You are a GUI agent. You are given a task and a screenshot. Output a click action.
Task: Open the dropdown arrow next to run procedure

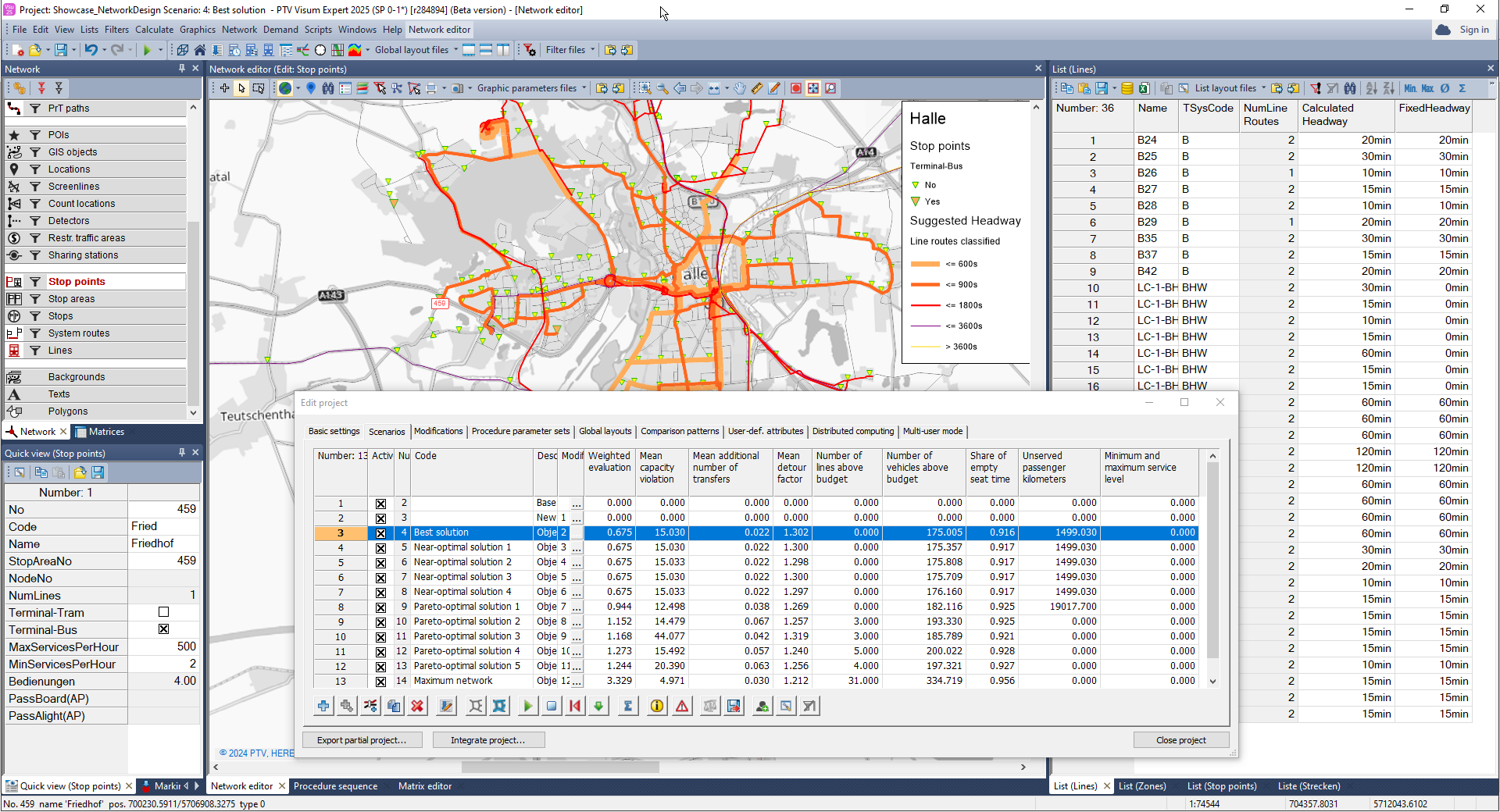160,50
